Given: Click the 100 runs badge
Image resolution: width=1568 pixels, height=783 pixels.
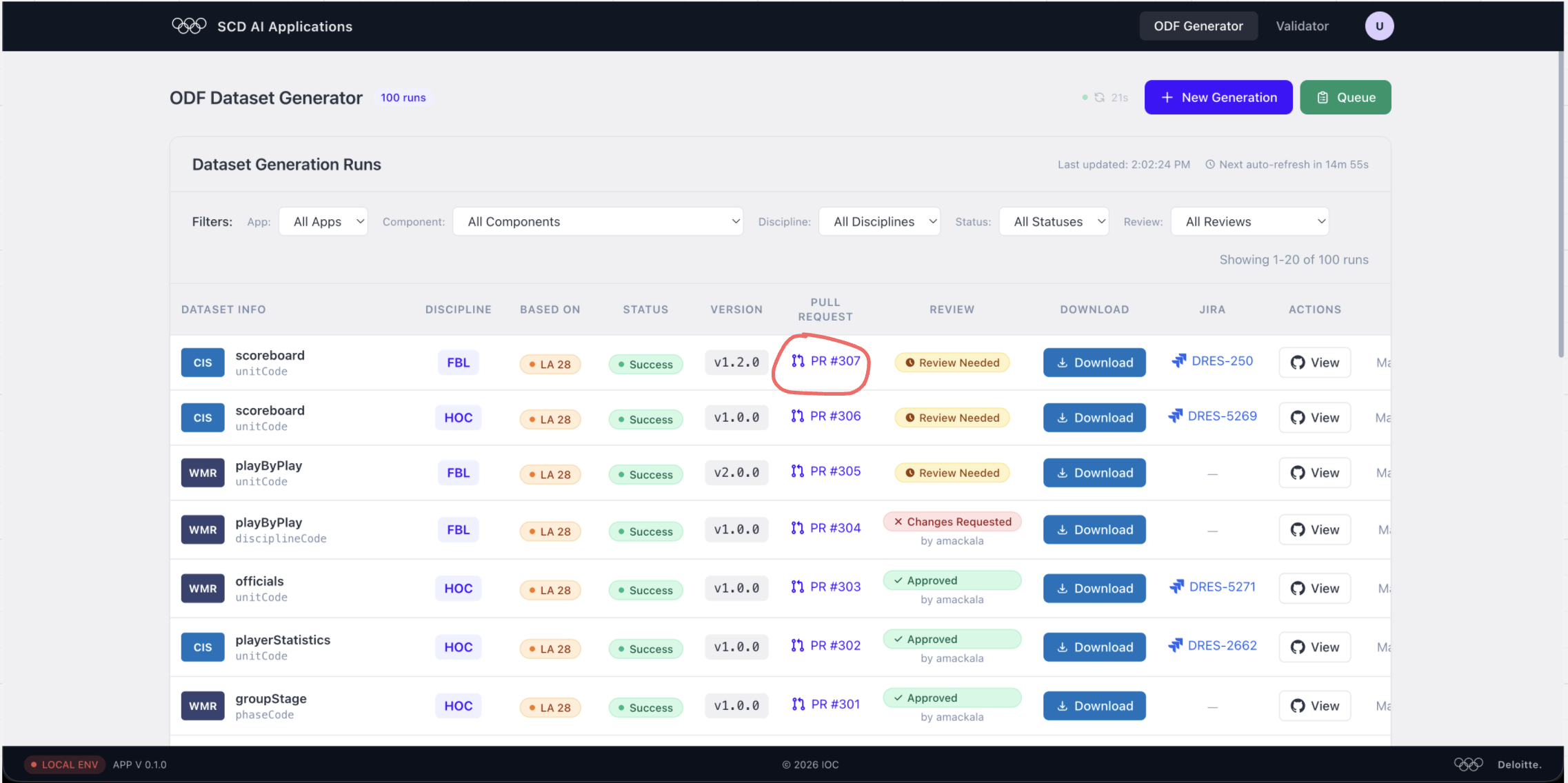Looking at the screenshot, I should [x=403, y=98].
